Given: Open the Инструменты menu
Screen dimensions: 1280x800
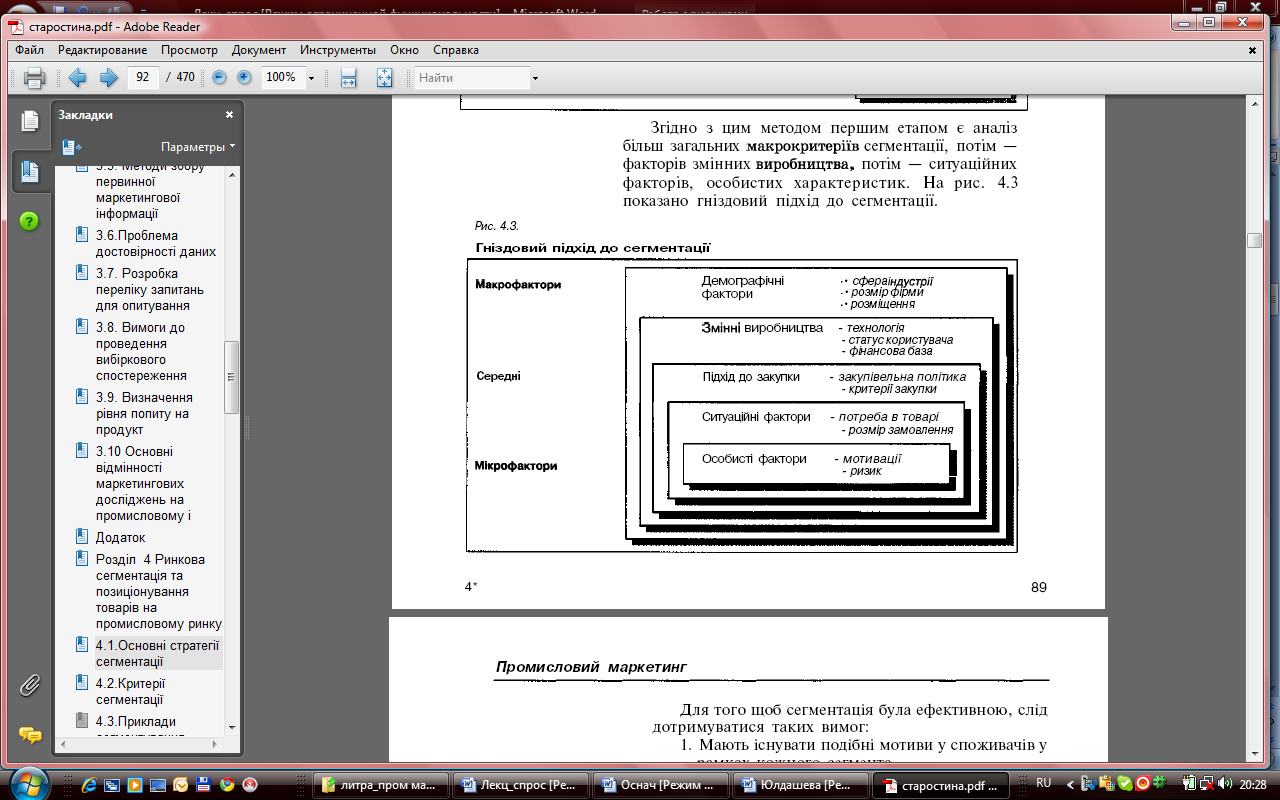Looking at the screenshot, I should click(x=337, y=49).
